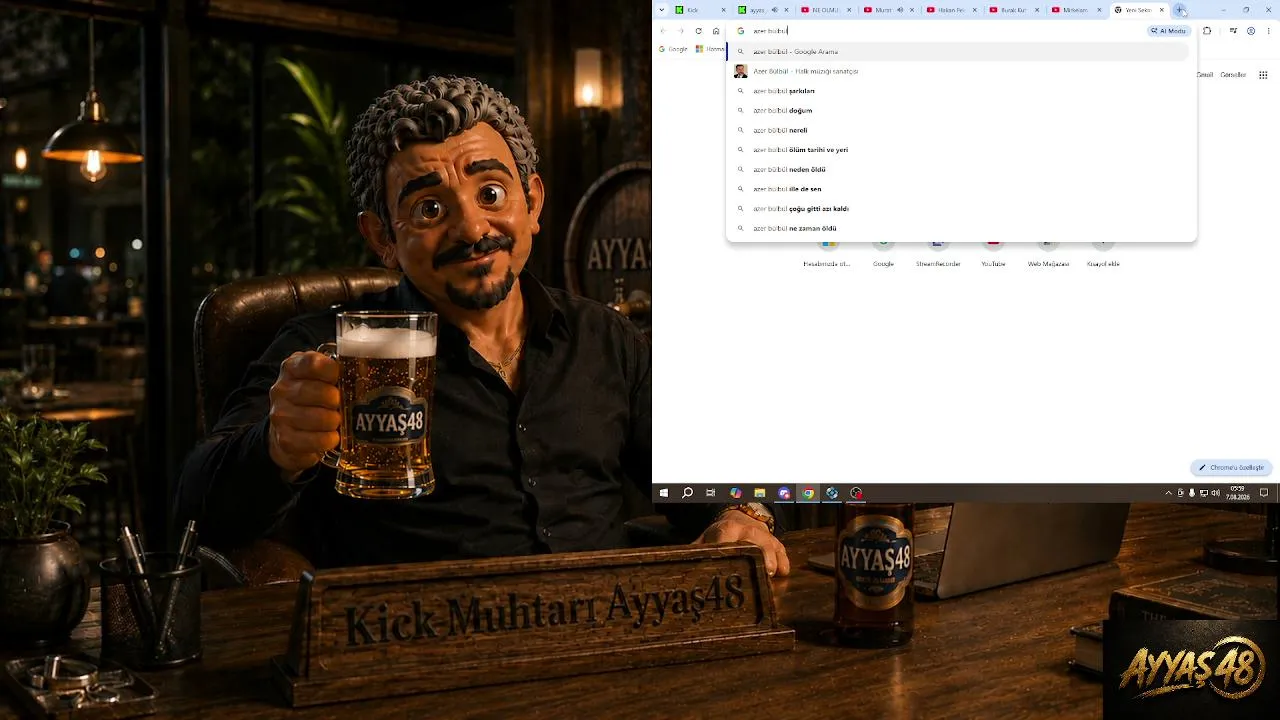
Task: Go forward with browser forward arrow
Action: (x=681, y=31)
